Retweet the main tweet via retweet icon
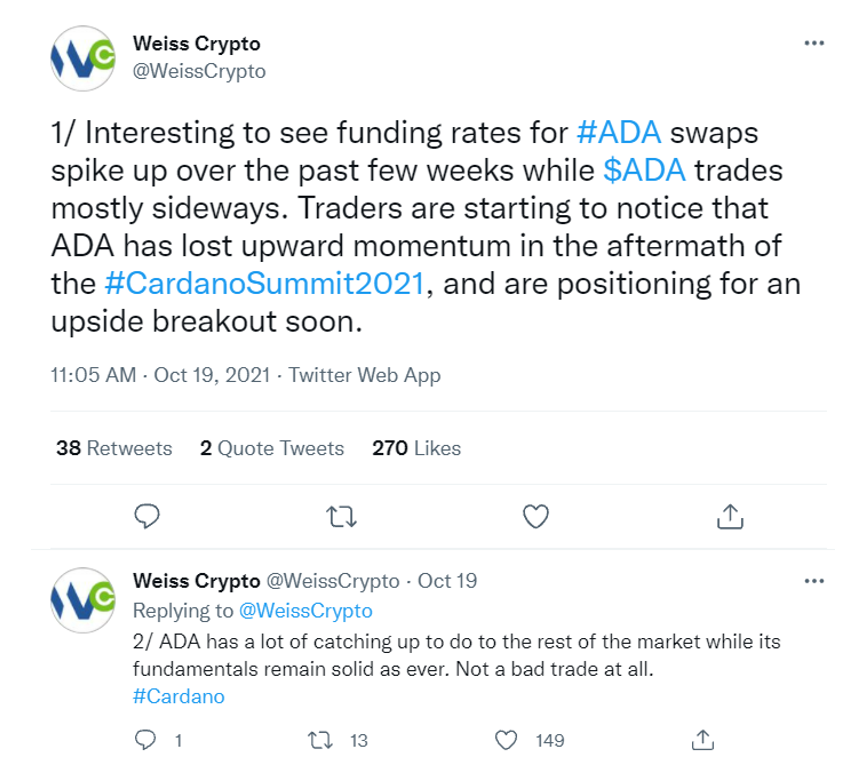Viewport: 857px width, 759px height. (x=341, y=516)
